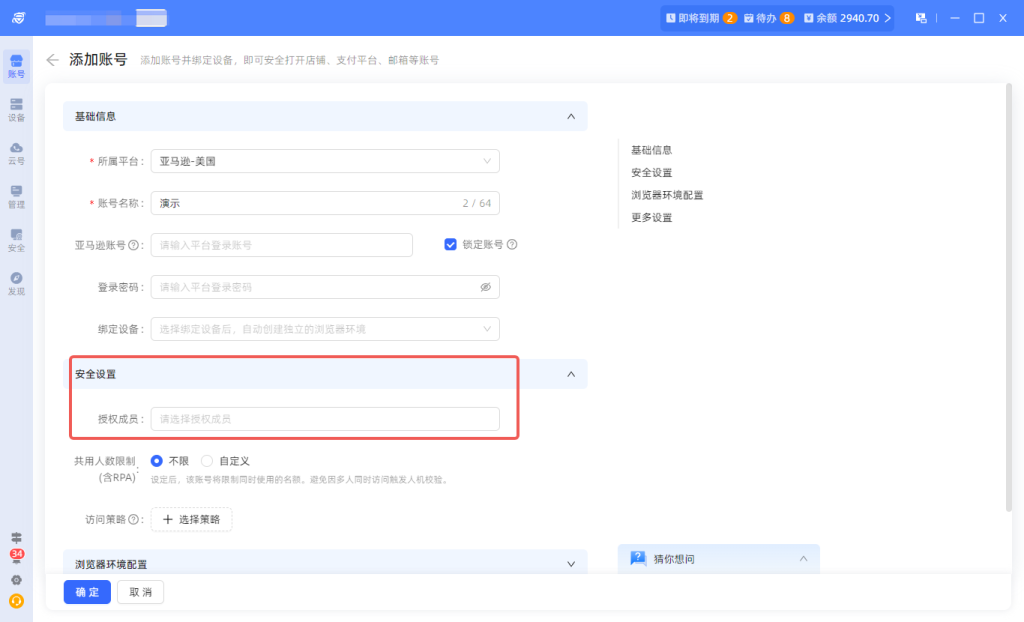The image size is (1024, 622).
Task: Jump to 更多设置 in the anchor navigation
Action: 651,218
